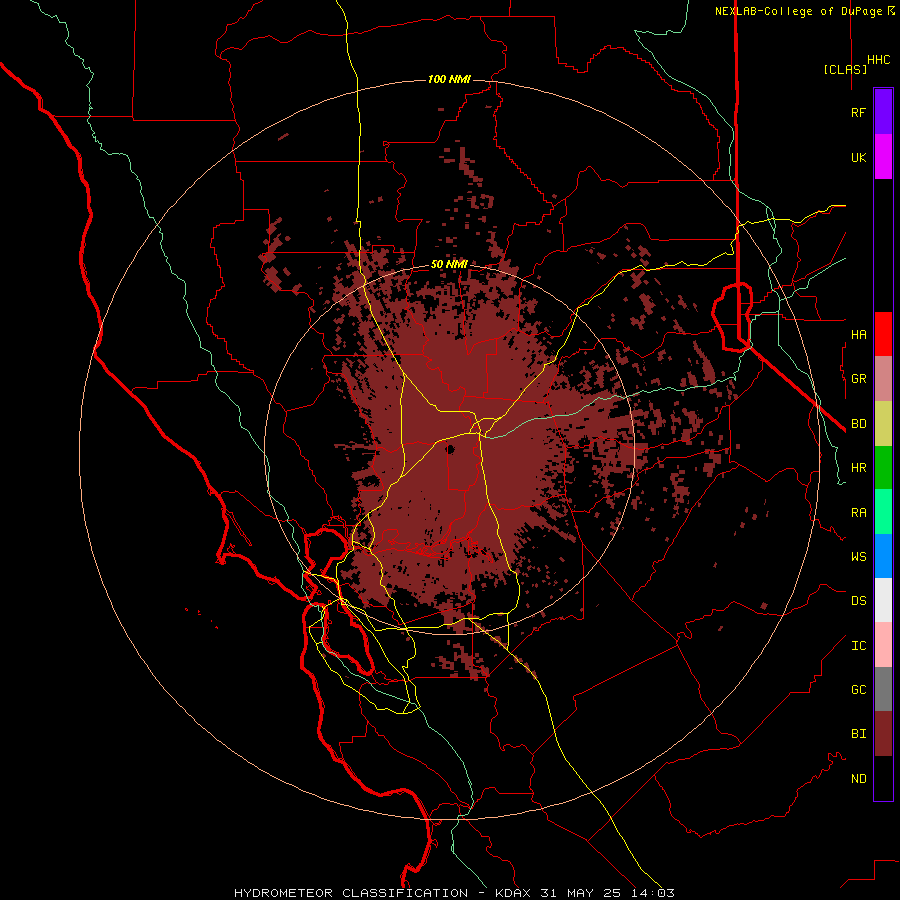Click the UK magenta legend swatch
The width and height of the screenshot is (900, 900).
click(x=883, y=157)
